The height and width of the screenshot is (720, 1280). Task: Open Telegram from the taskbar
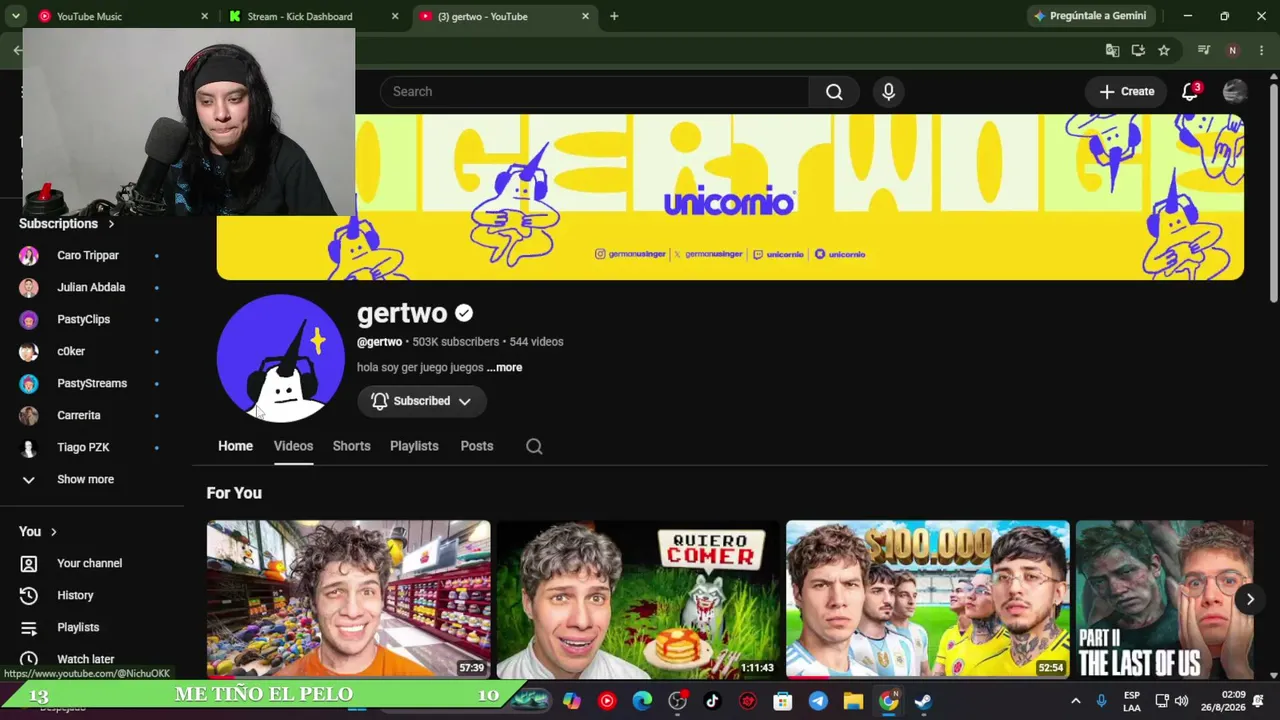[818, 701]
